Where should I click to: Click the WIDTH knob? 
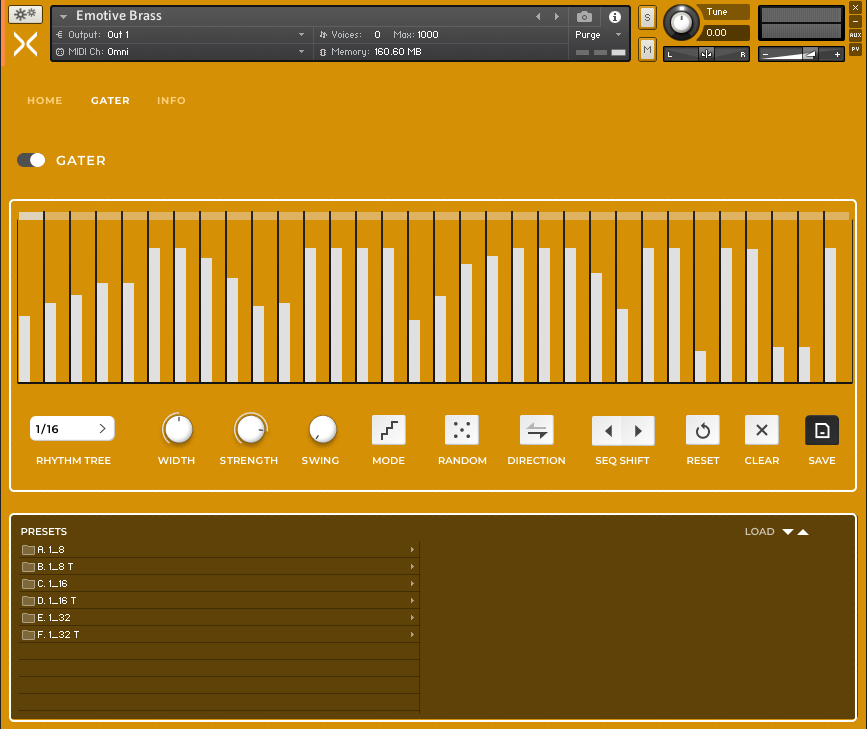(177, 430)
